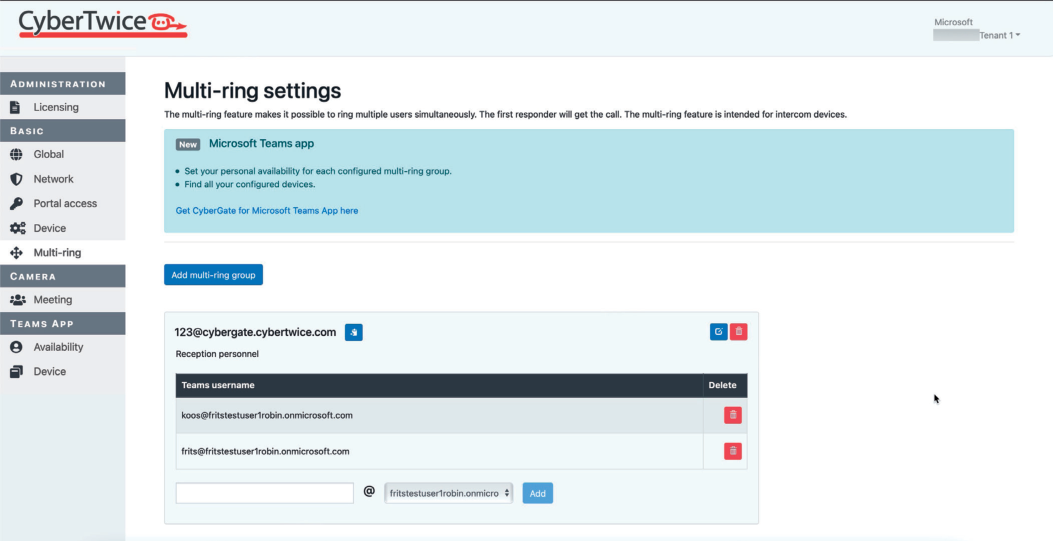Click the Administration section header

pyautogui.click(x=62, y=84)
